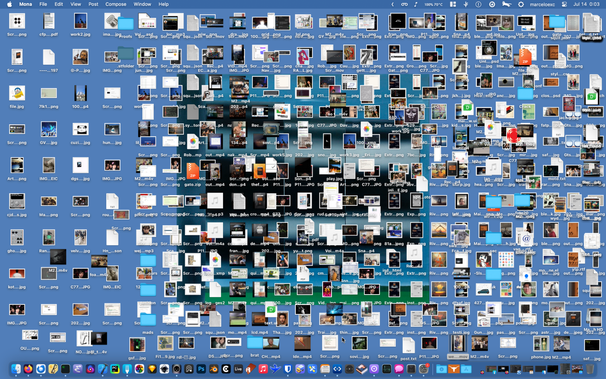Open the Help menu
The width and height of the screenshot is (606, 379).
tap(163, 4)
